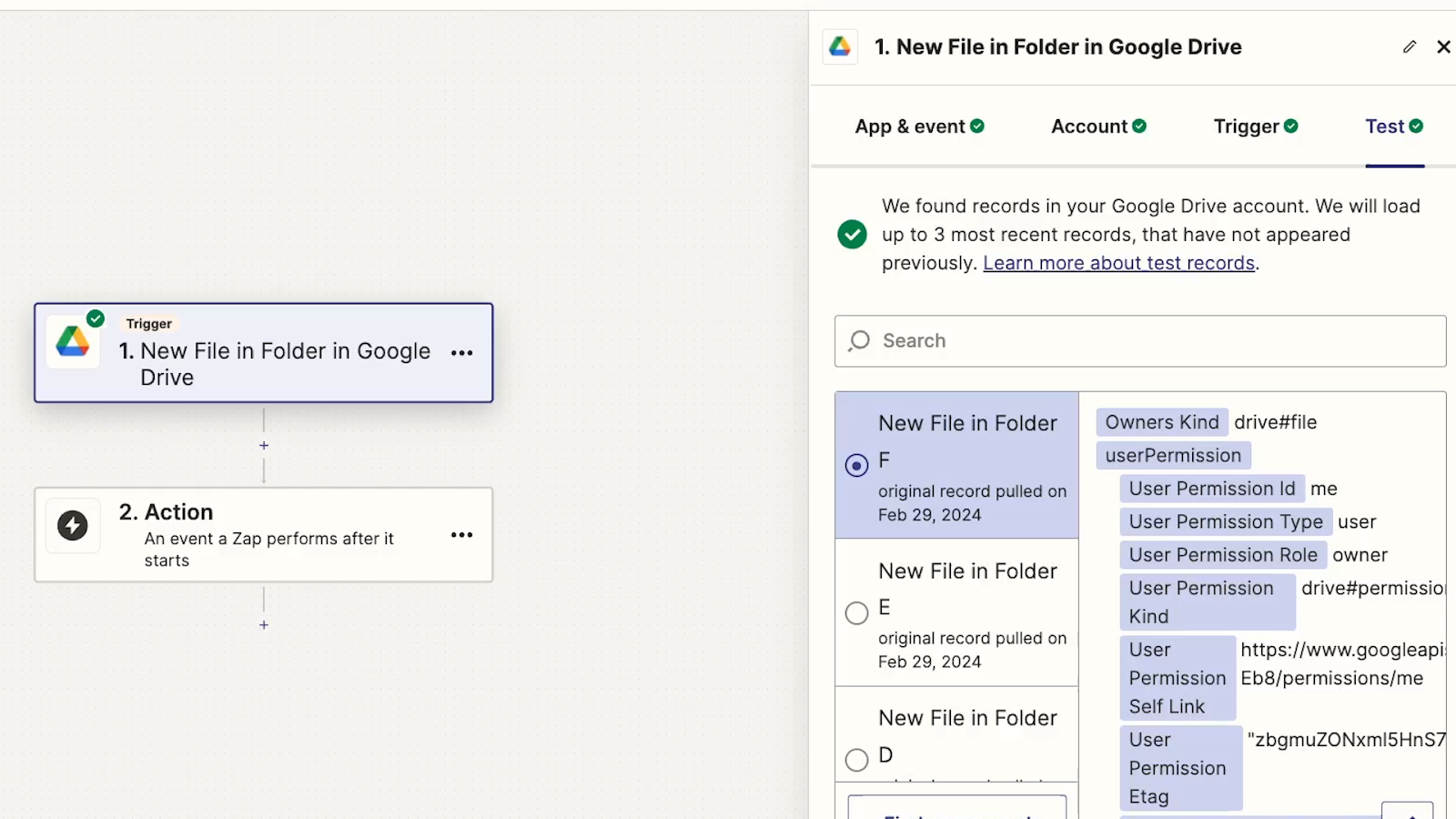Click the User Permission Kind label

point(1208,602)
